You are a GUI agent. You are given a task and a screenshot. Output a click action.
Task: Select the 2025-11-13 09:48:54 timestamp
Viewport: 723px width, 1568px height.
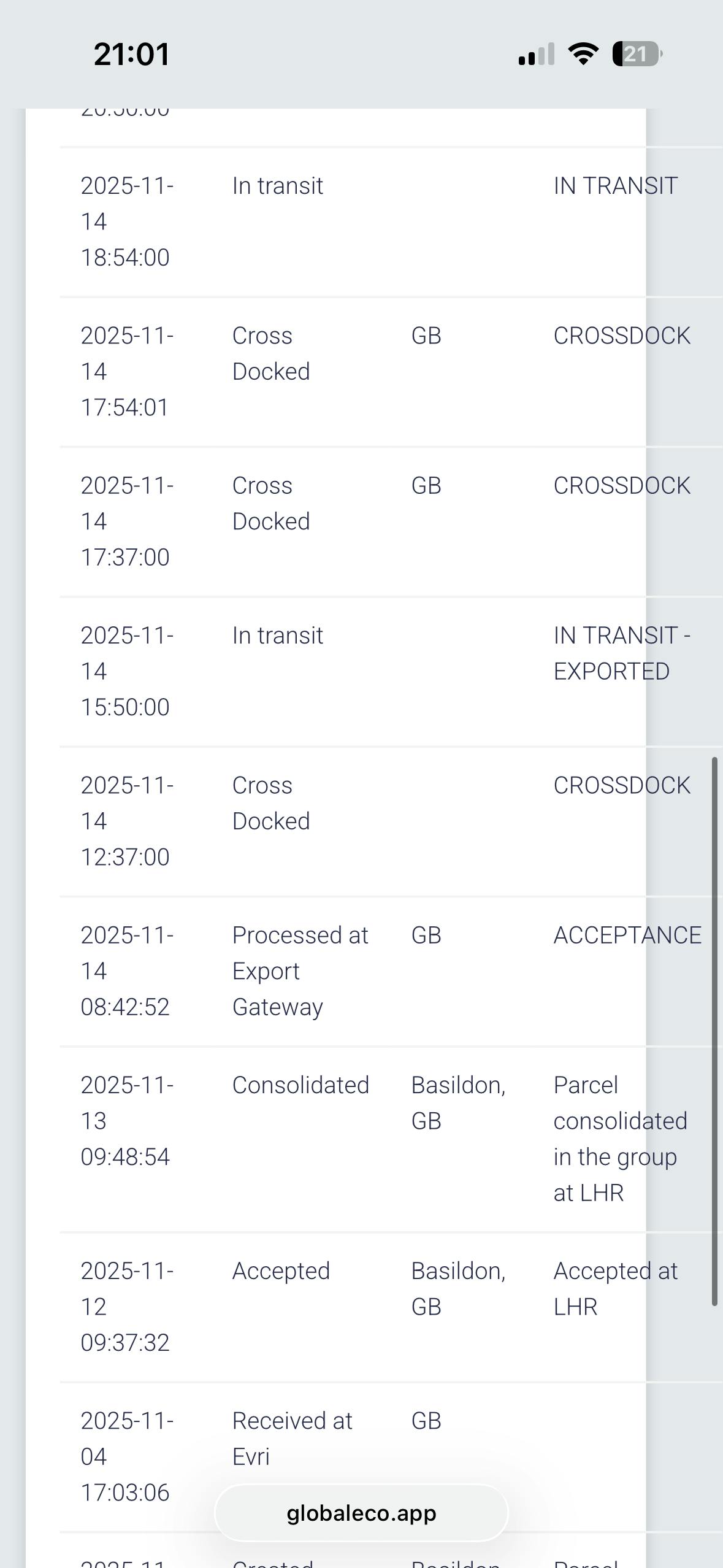[127, 1121]
